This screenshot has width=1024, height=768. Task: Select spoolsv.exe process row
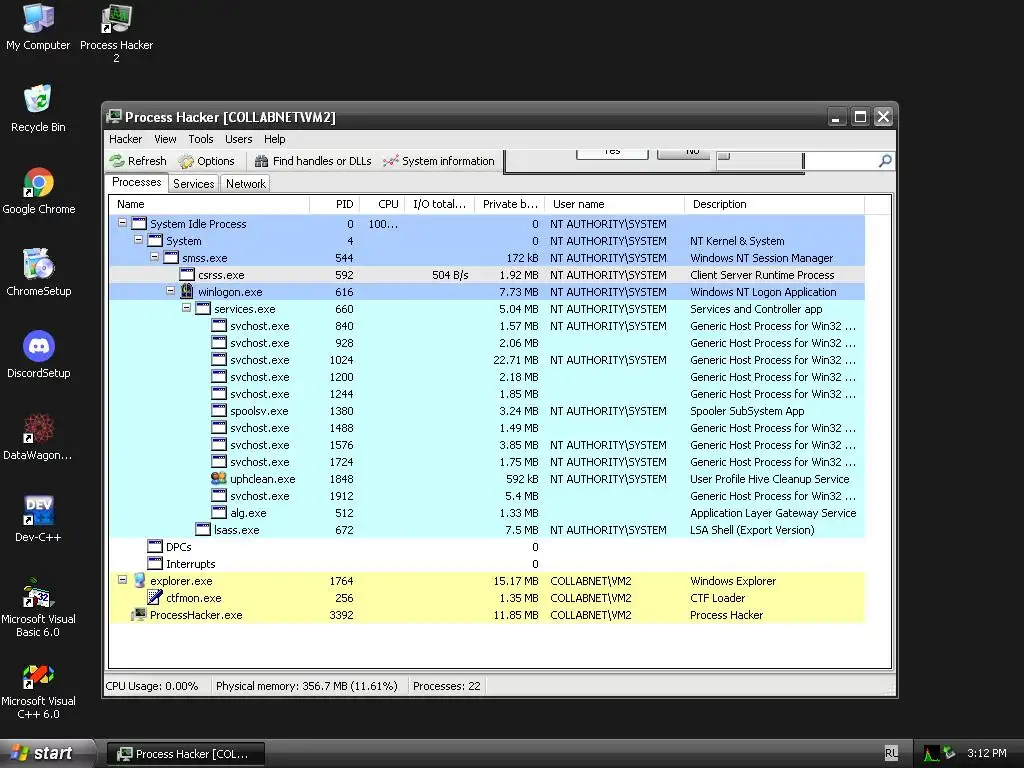(x=487, y=411)
